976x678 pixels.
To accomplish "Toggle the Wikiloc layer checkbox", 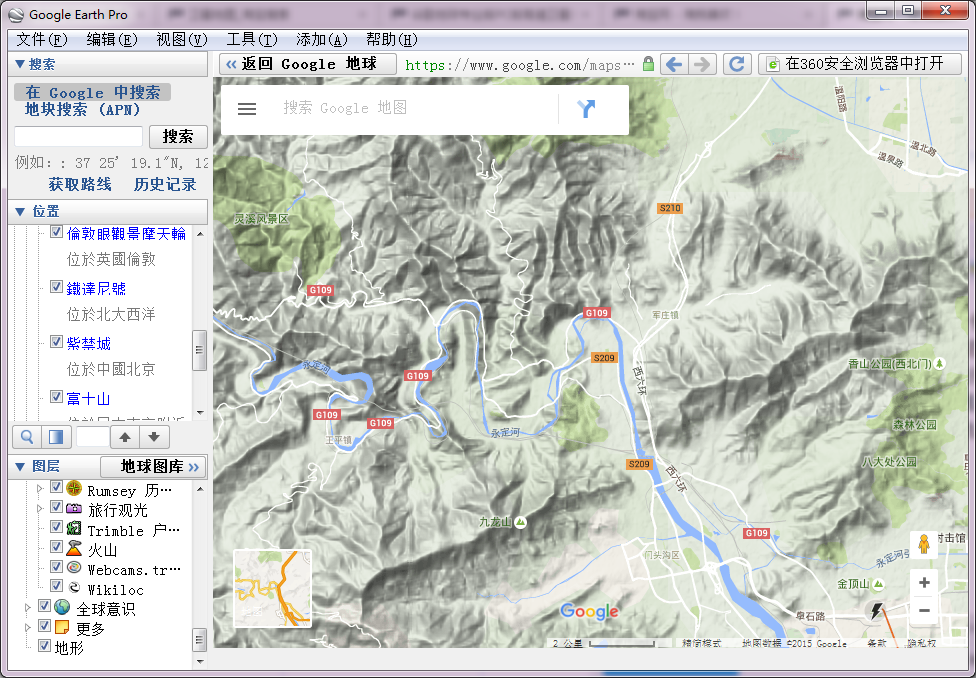I will (x=56, y=586).
